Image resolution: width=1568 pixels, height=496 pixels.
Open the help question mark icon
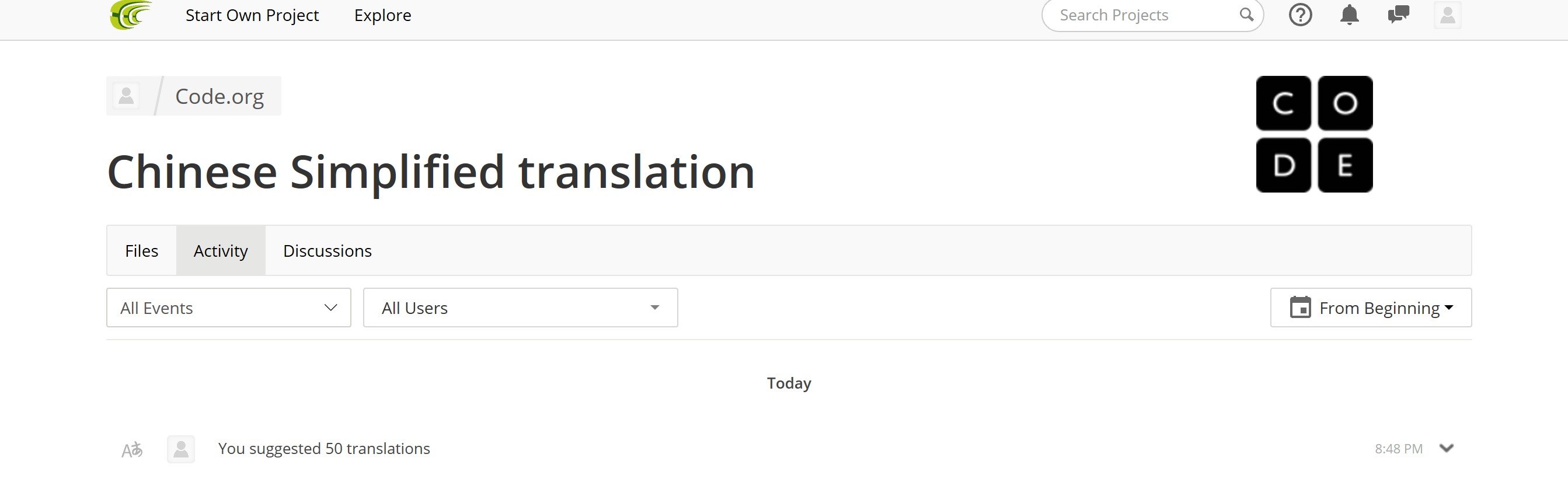[1299, 15]
